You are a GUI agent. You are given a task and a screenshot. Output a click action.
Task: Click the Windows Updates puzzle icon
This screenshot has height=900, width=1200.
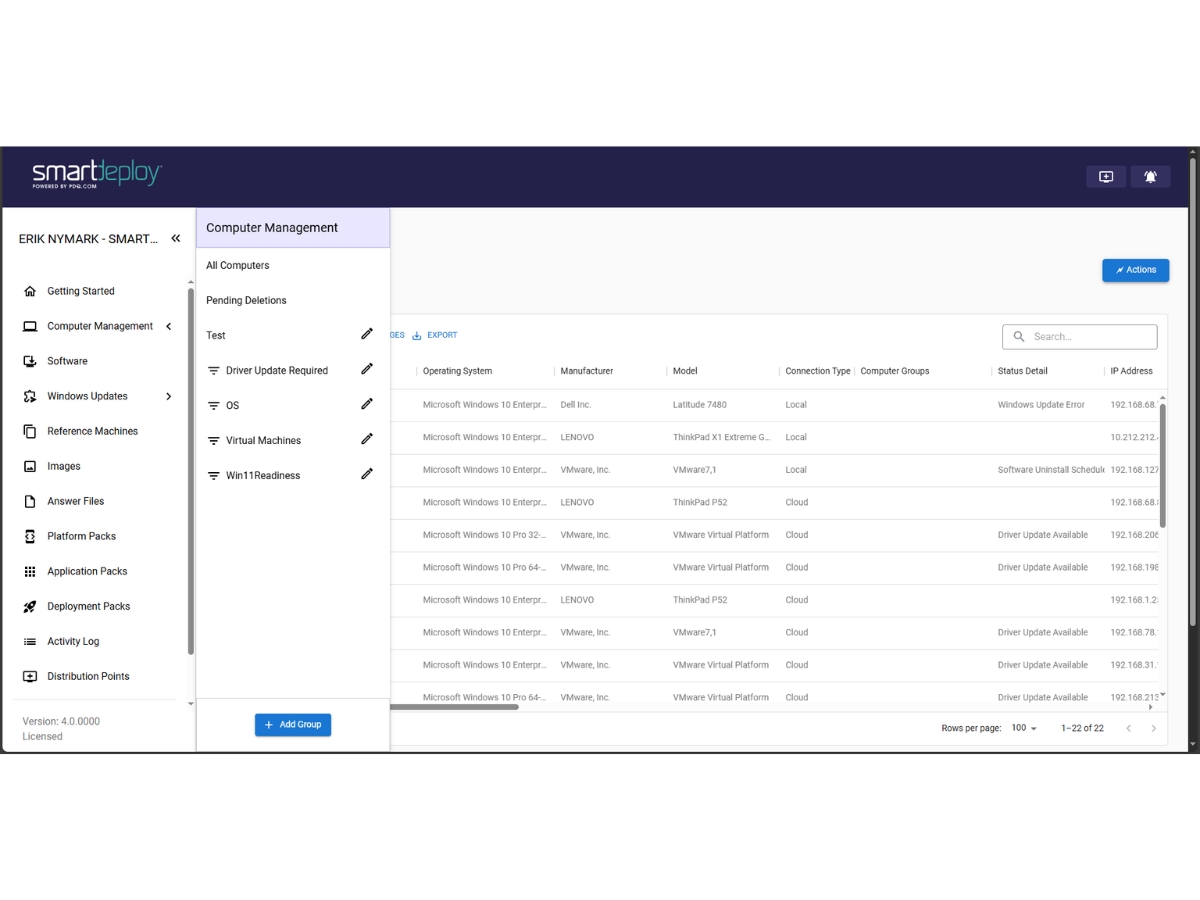pos(30,396)
